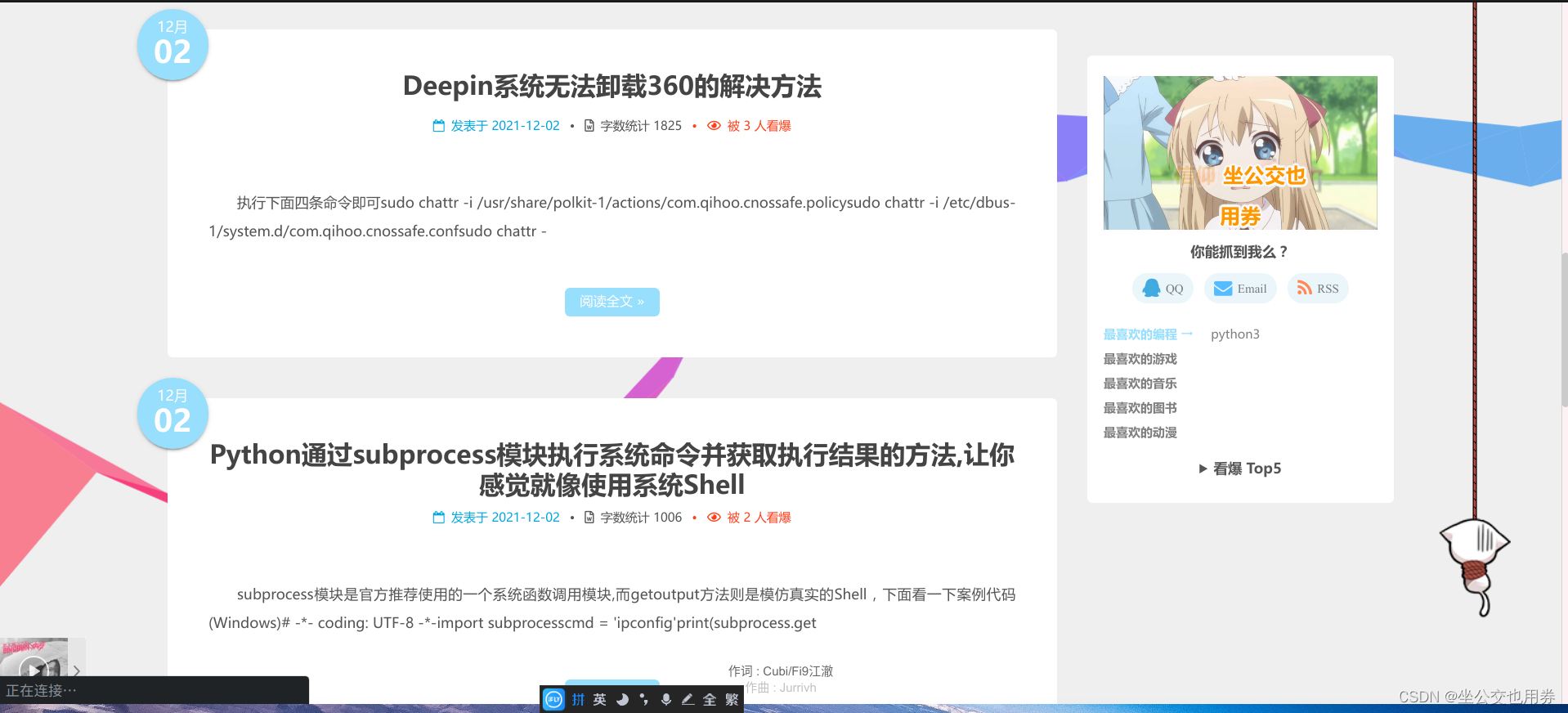Click '你能抓到我么？' caption text
Image resolution: width=1568 pixels, height=713 pixels.
1239,252
